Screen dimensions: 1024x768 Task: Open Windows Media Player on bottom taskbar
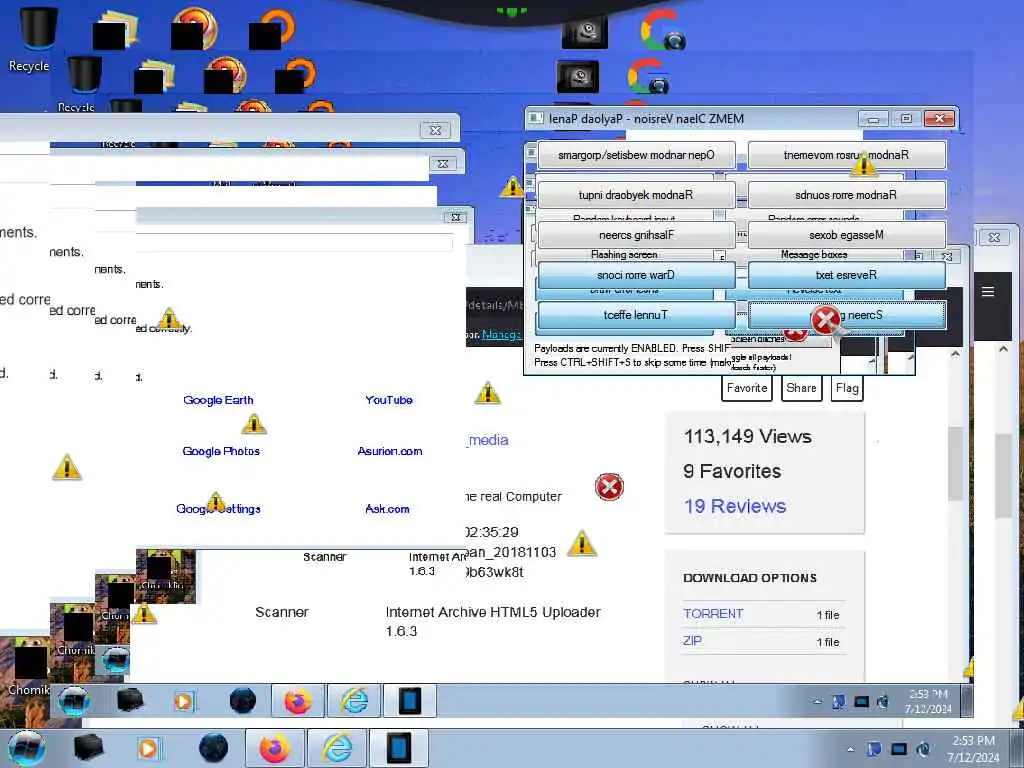click(148, 748)
